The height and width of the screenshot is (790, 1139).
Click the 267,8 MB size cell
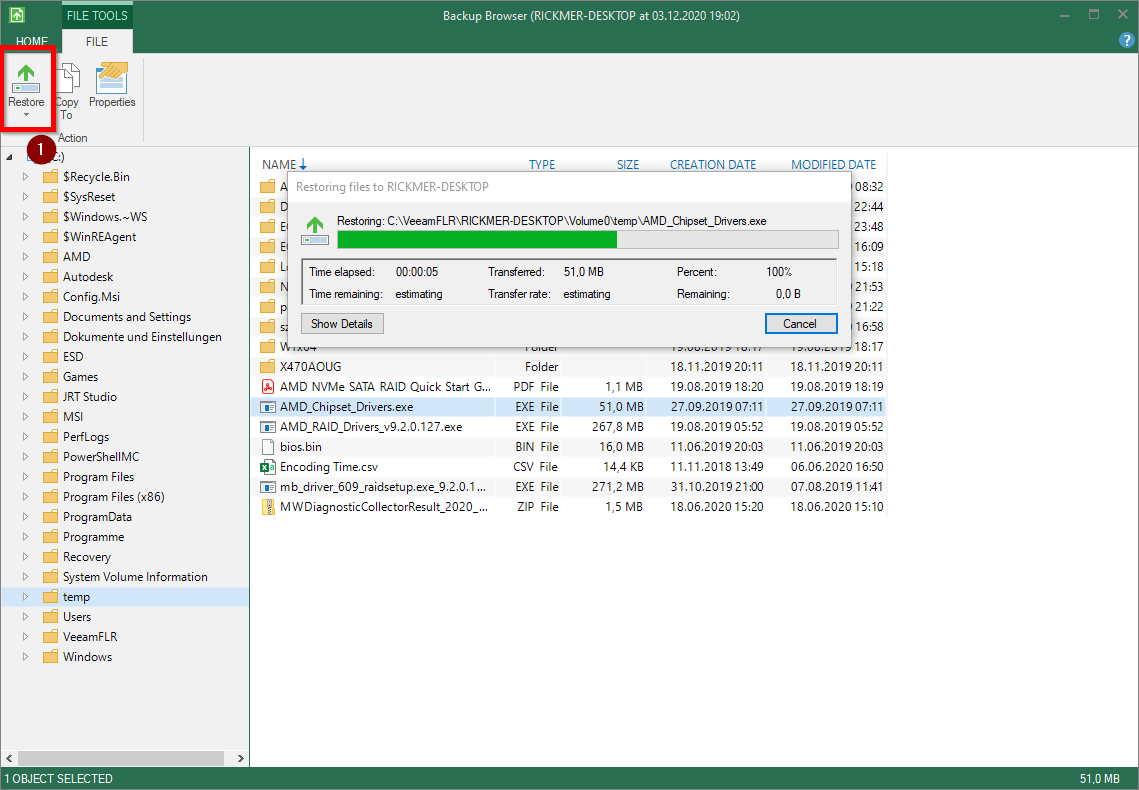[617, 427]
